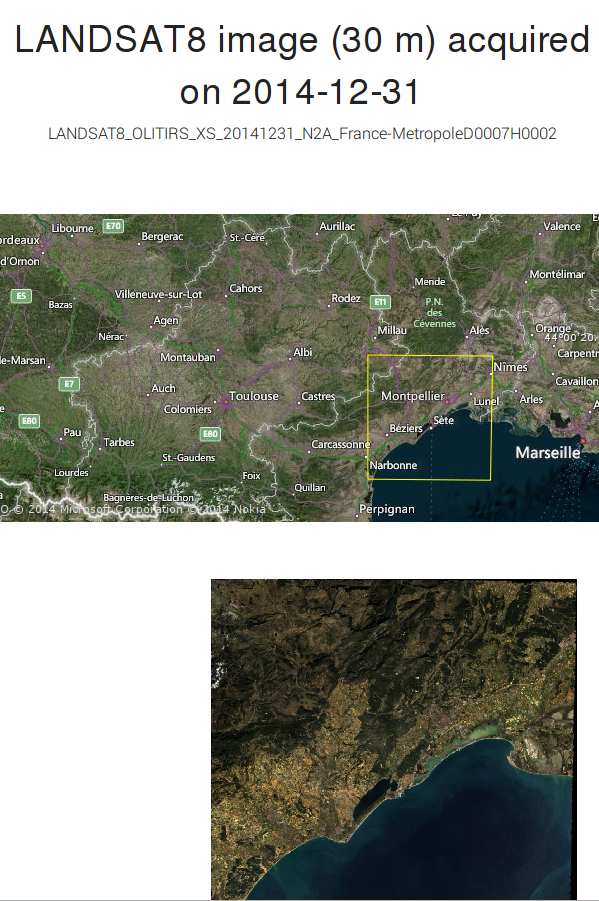Click the E70 road shield near Libourne
The height and width of the screenshot is (901, 599).
[x=113, y=226]
